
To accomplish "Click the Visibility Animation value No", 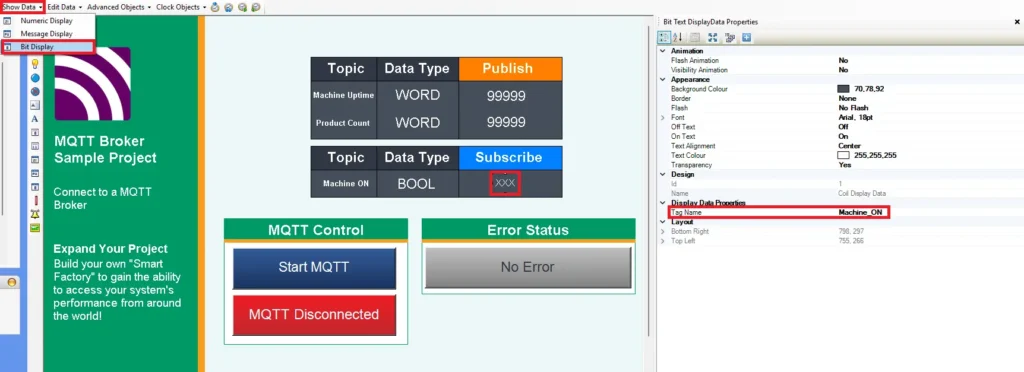I will tap(843, 69).
